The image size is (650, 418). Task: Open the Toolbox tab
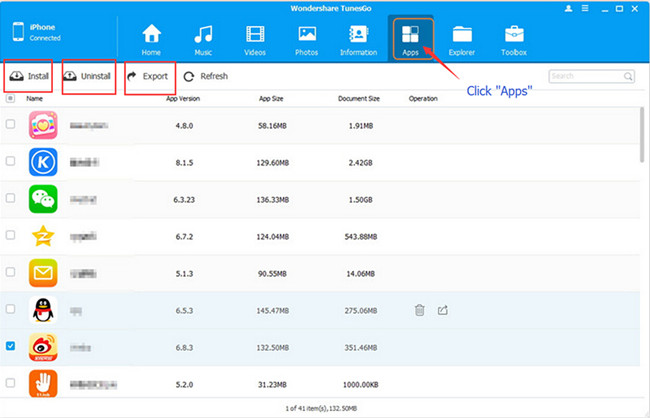[x=514, y=40]
